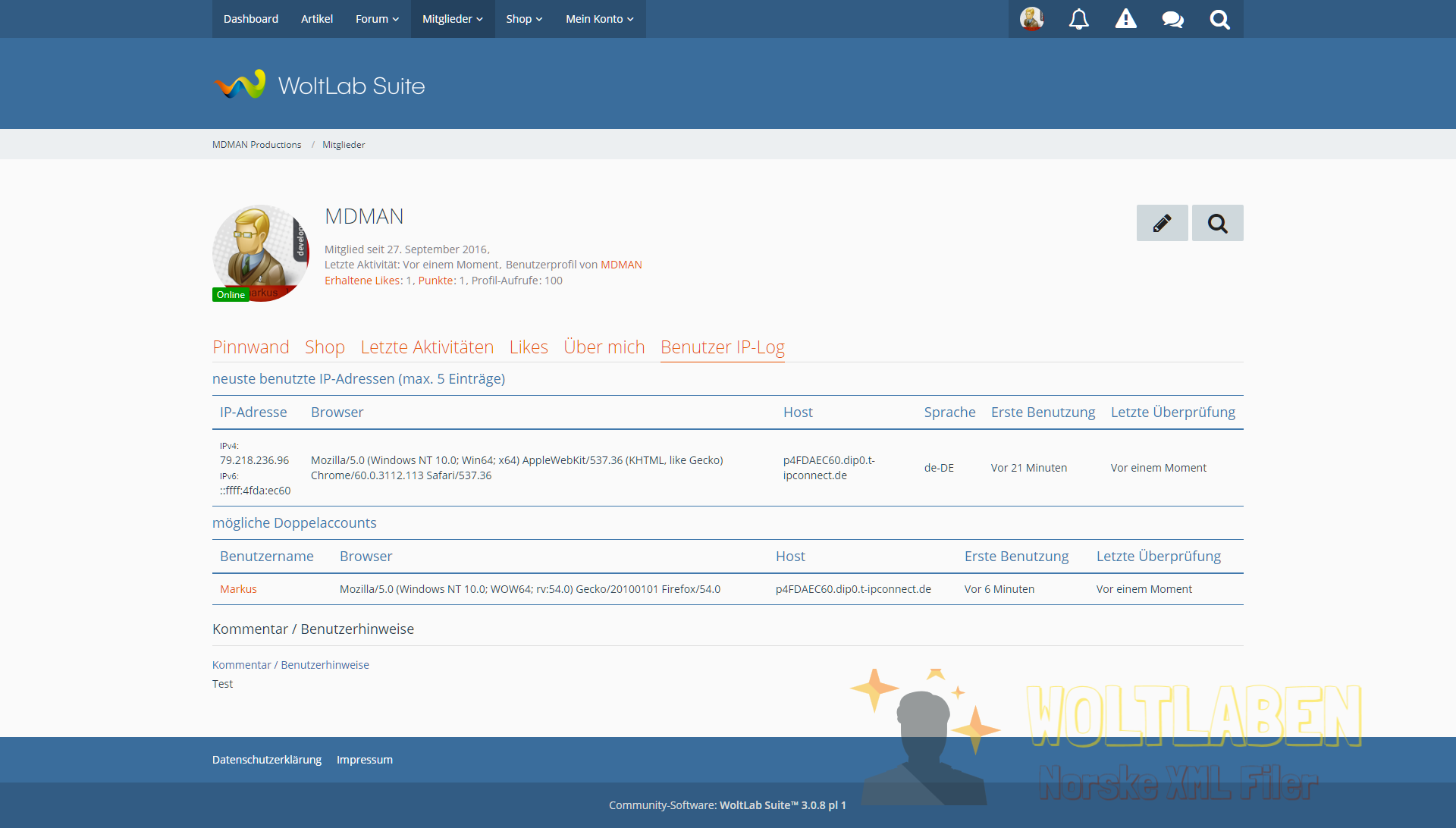Screen dimensions: 1456x828
Task: Expand the Forum dropdown menu
Action: pyautogui.click(x=377, y=19)
